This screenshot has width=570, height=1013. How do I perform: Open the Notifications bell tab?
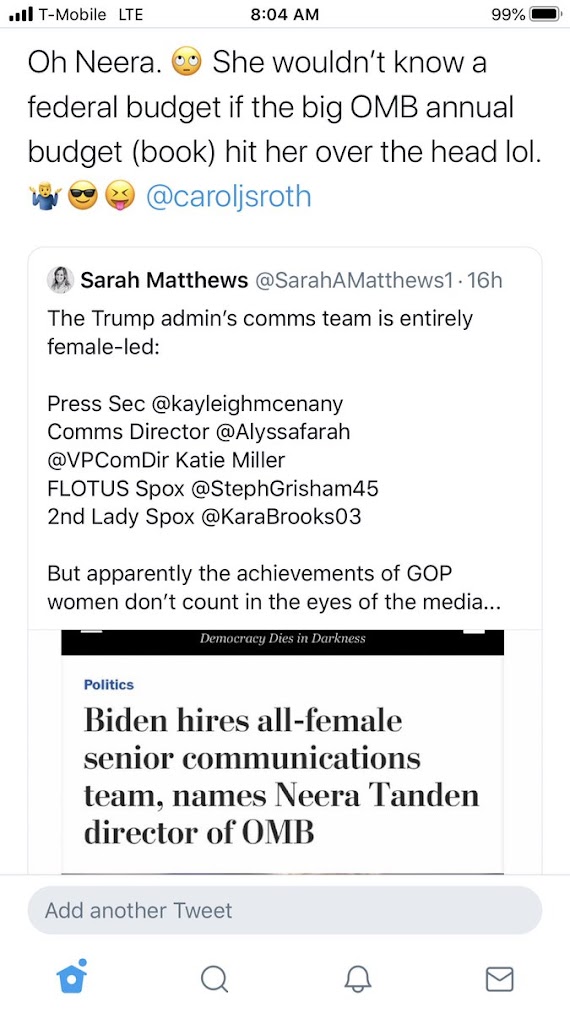pyautogui.click(x=357, y=979)
